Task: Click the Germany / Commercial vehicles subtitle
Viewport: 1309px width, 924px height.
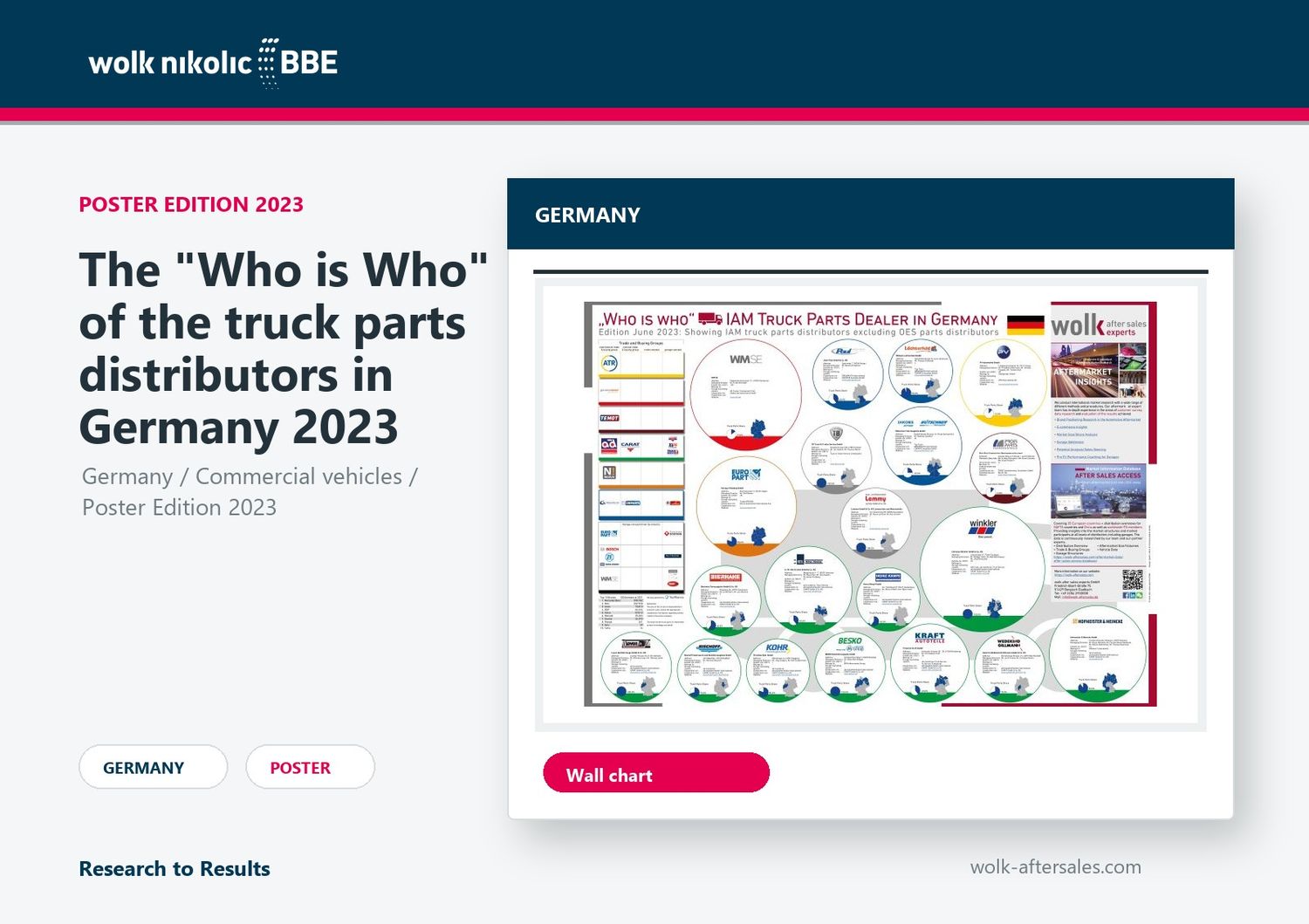Action: pos(250,491)
